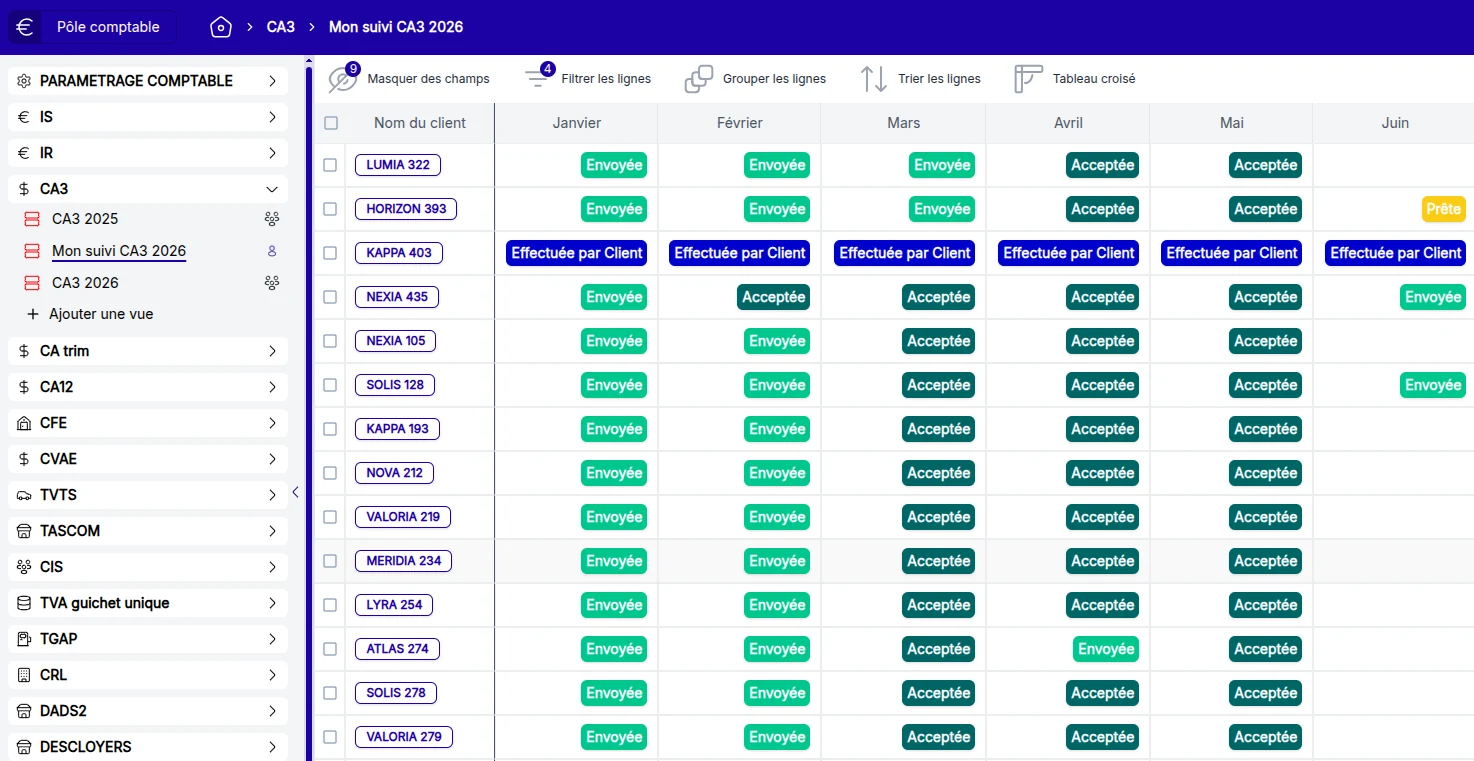Check the LUMIA 322 row checkbox
This screenshot has height=761, width=1474.
click(x=330, y=165)
